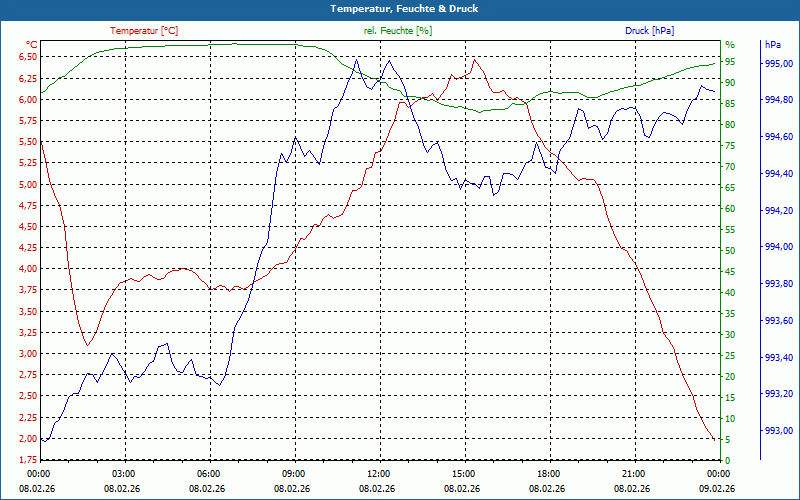Click green humidity axis value '60'

[730, 209]
